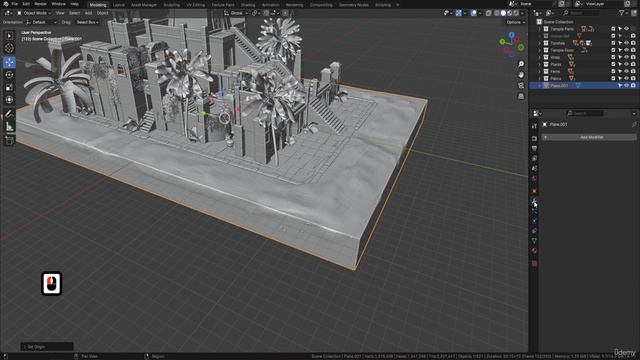Switch to rendered viewport shading
The height and width of the screenshot is (360, 640).
(x=516, y=13)
